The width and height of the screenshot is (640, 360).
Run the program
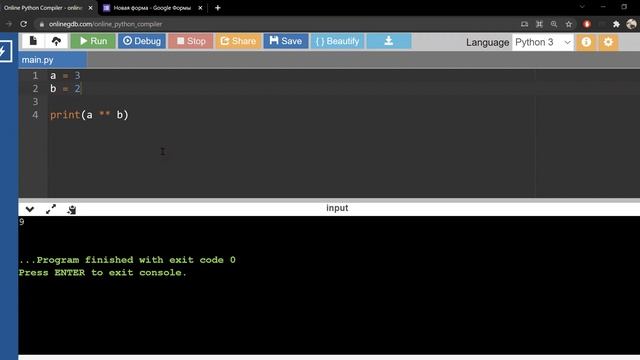tap(93, 41)
